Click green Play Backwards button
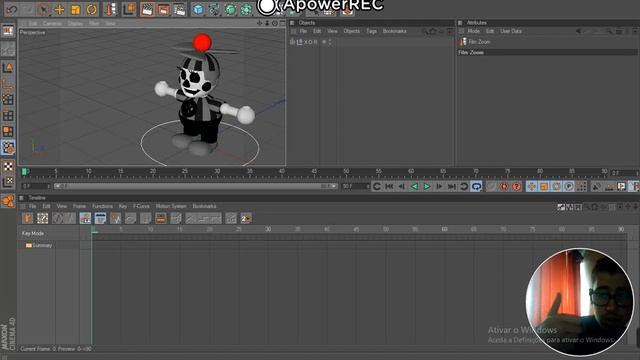The height and width of the screenshot is (360, 640). [414, 187]
